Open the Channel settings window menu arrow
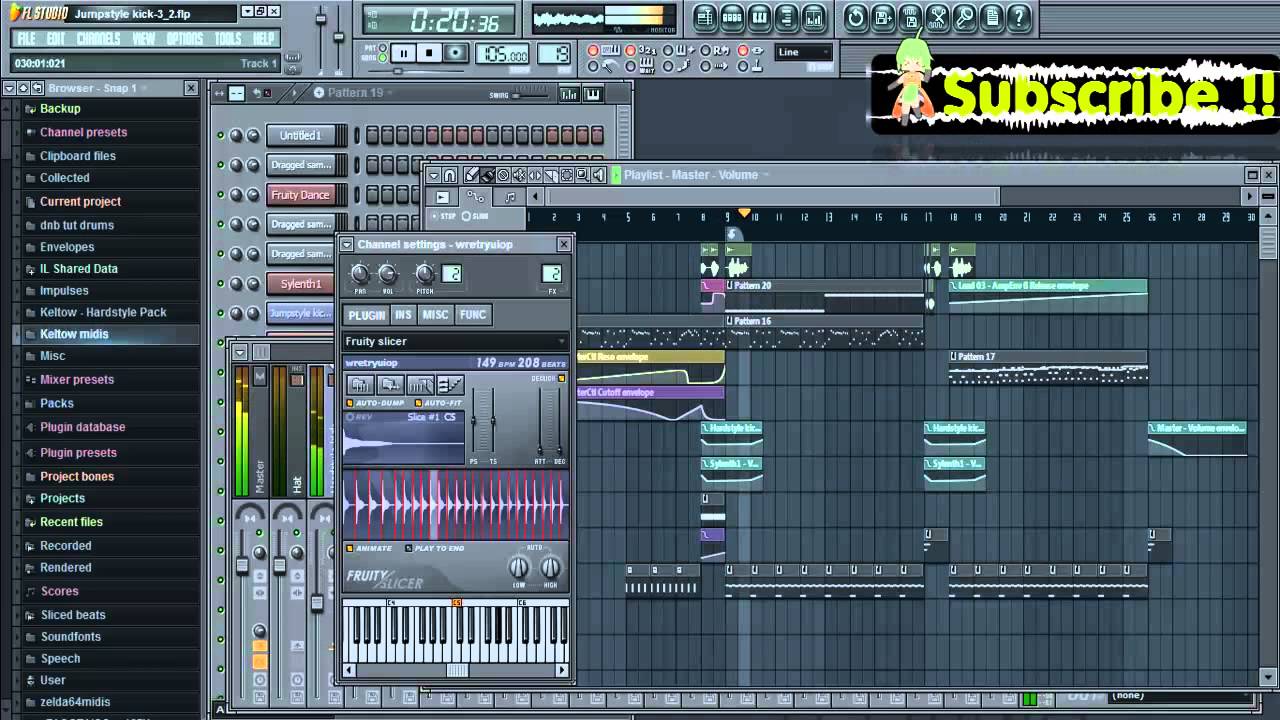 (347, 244)
